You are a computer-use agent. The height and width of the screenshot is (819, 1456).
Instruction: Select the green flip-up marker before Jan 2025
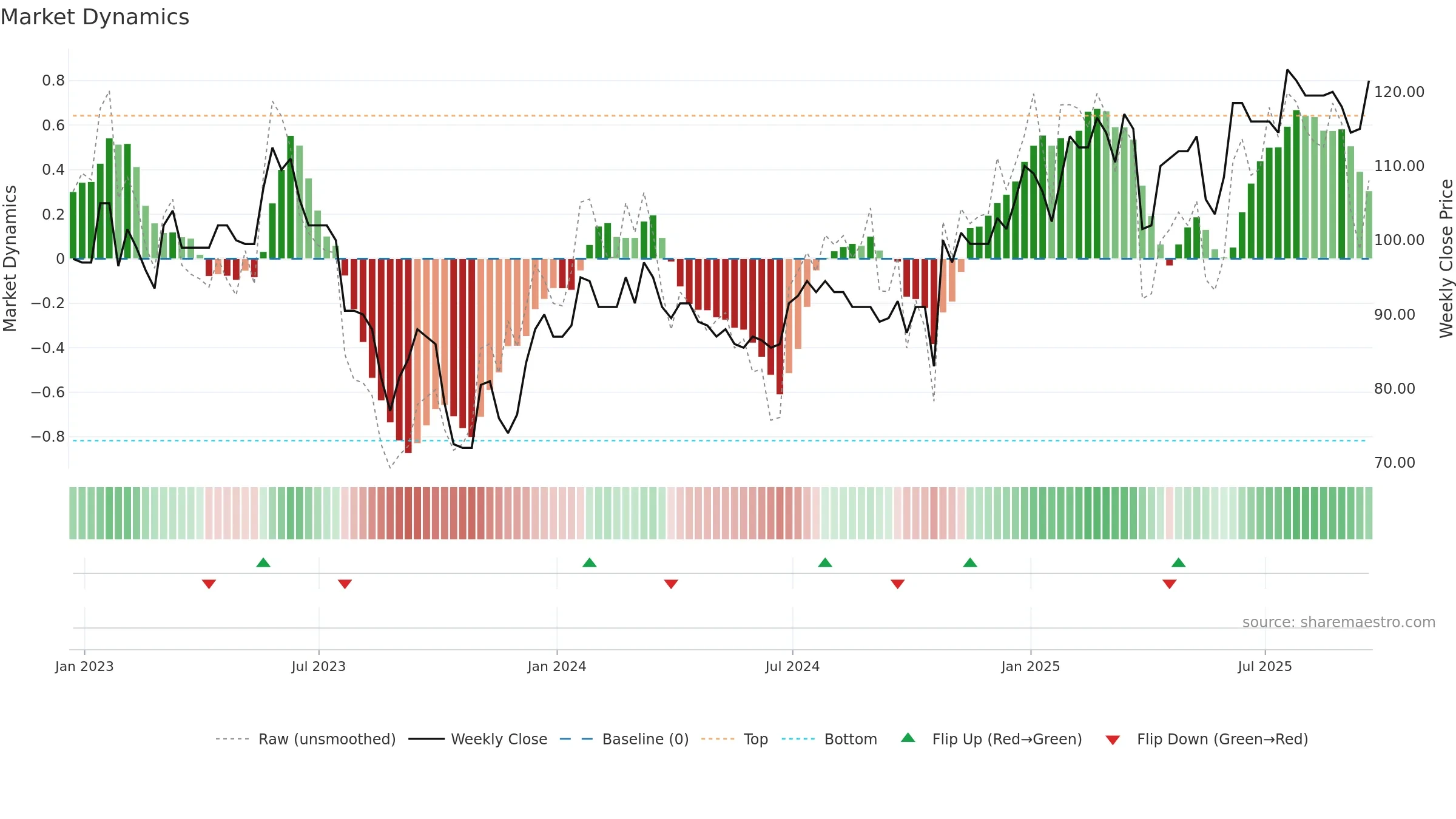pos(970,562)
